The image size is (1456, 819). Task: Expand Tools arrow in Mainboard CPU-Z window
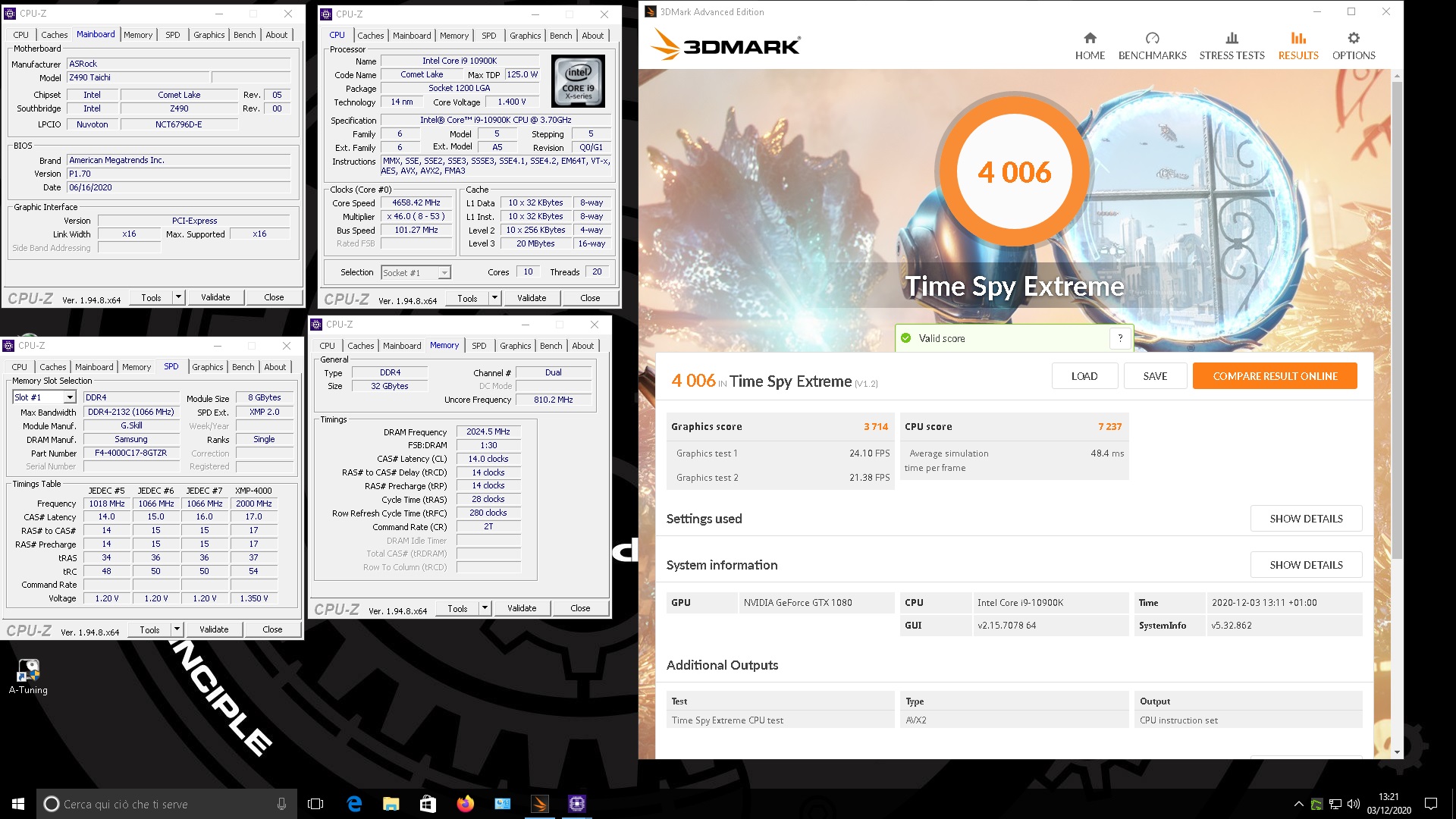(x=178, y=297)
